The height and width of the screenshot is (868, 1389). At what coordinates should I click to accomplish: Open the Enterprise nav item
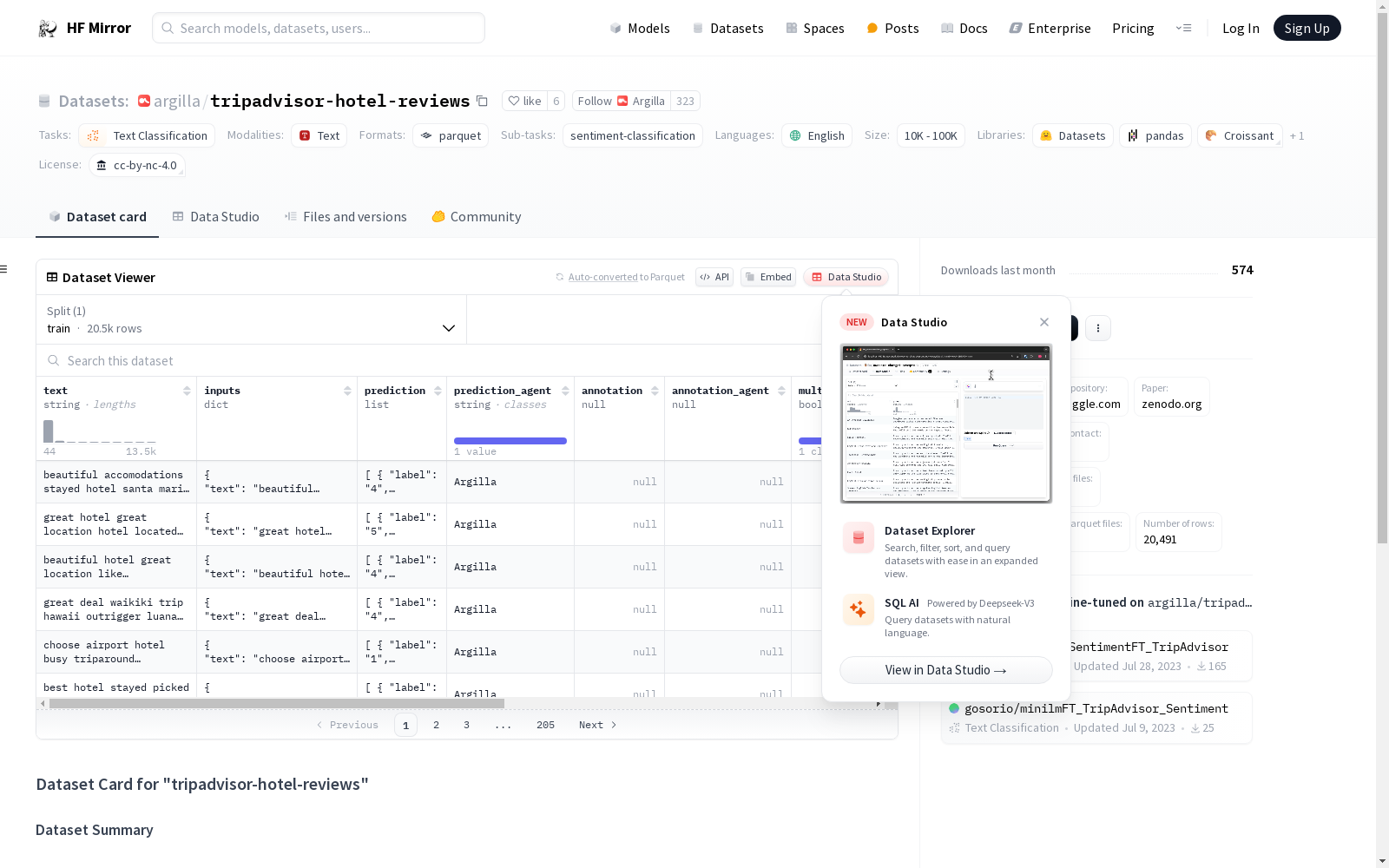1050,29
